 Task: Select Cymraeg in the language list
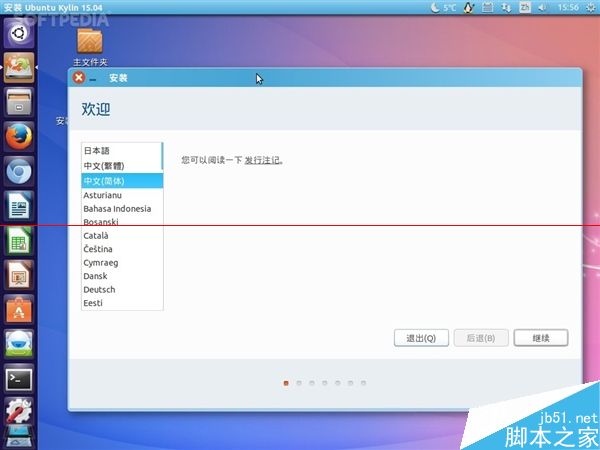coord(122,262)
